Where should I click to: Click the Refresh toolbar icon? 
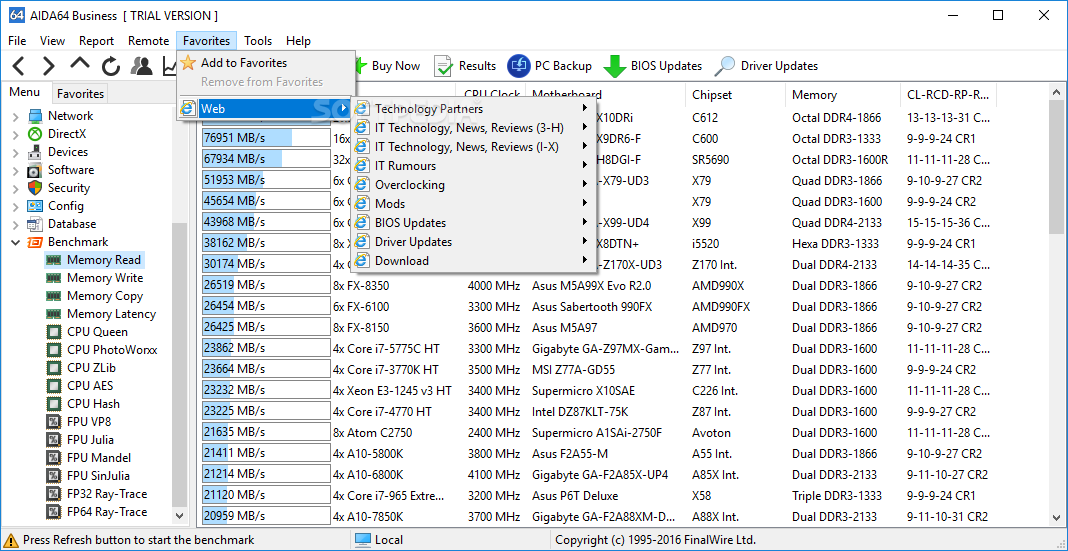(111, 66)
